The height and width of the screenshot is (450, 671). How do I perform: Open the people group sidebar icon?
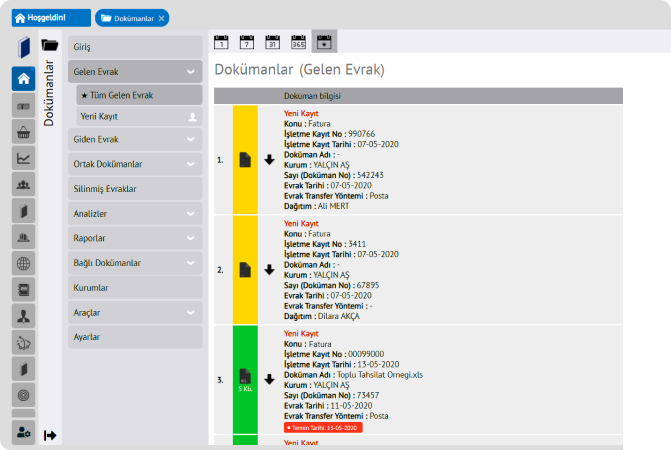[x=24, y=185]
